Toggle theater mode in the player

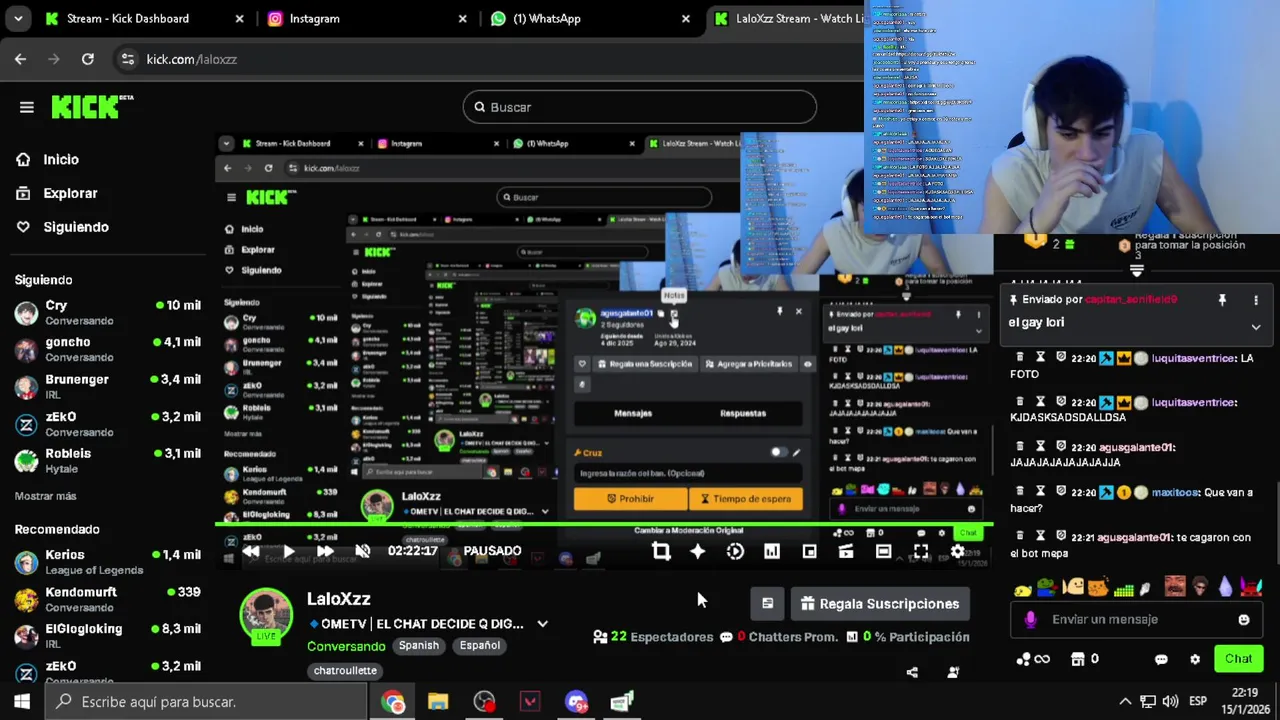click(883, 551)
